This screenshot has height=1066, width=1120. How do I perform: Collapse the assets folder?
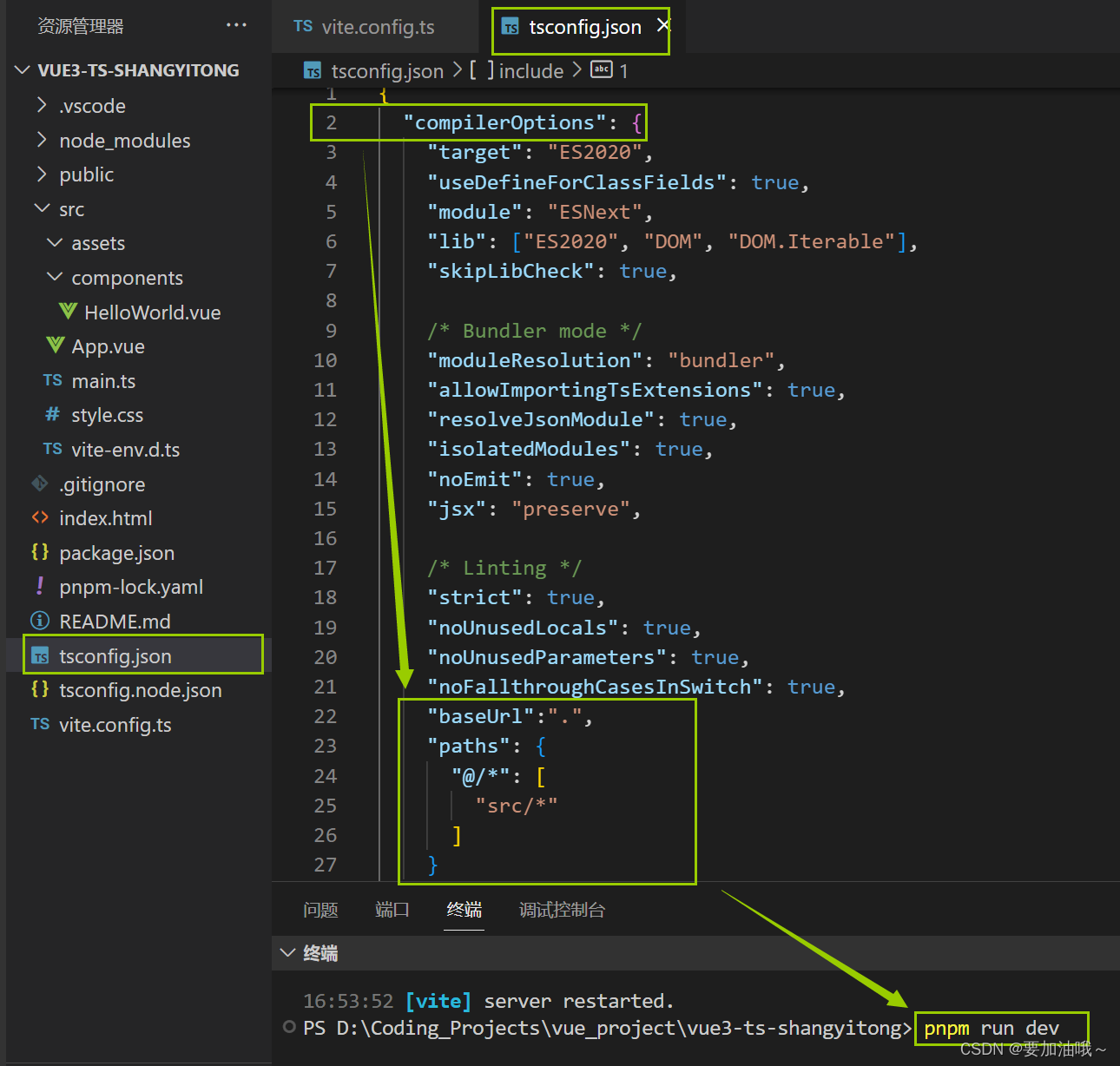pos(55,243)
